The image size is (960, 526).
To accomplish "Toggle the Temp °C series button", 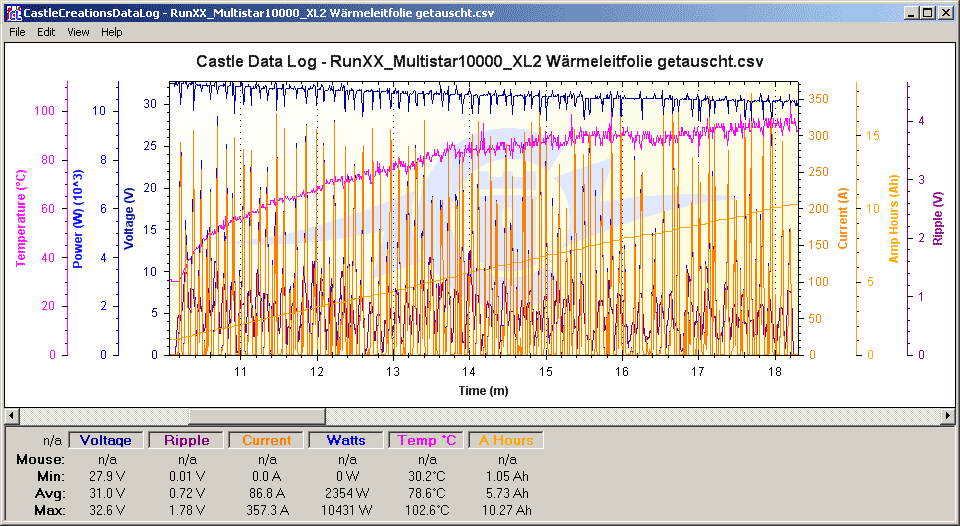I will (426, 440).
